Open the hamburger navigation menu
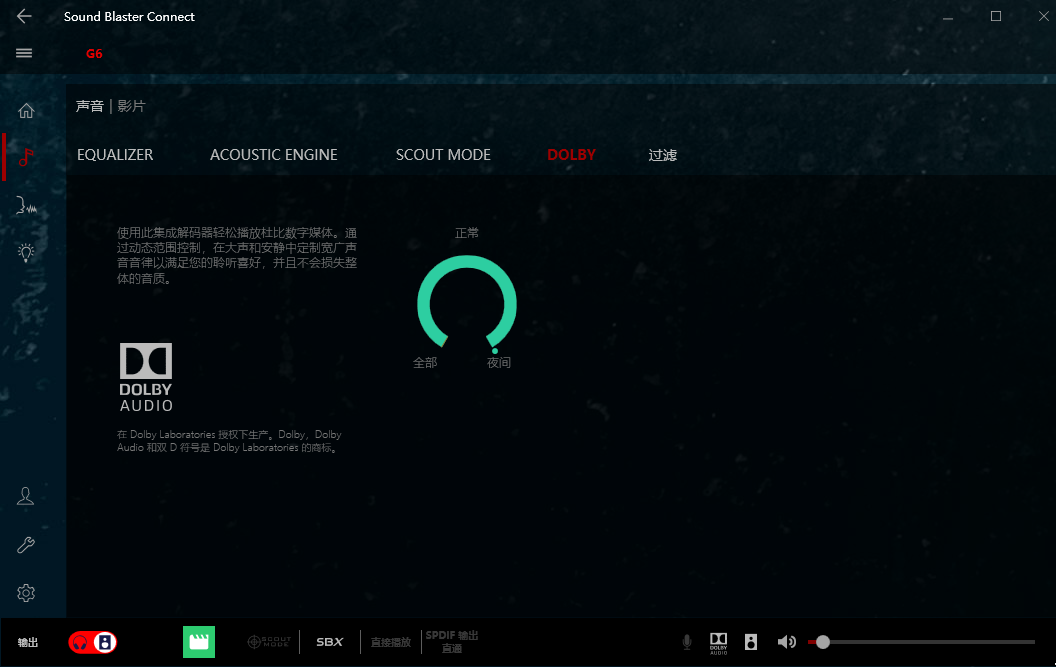The image size is (1056, 667). pyautogui.click(x=24, y=53)
